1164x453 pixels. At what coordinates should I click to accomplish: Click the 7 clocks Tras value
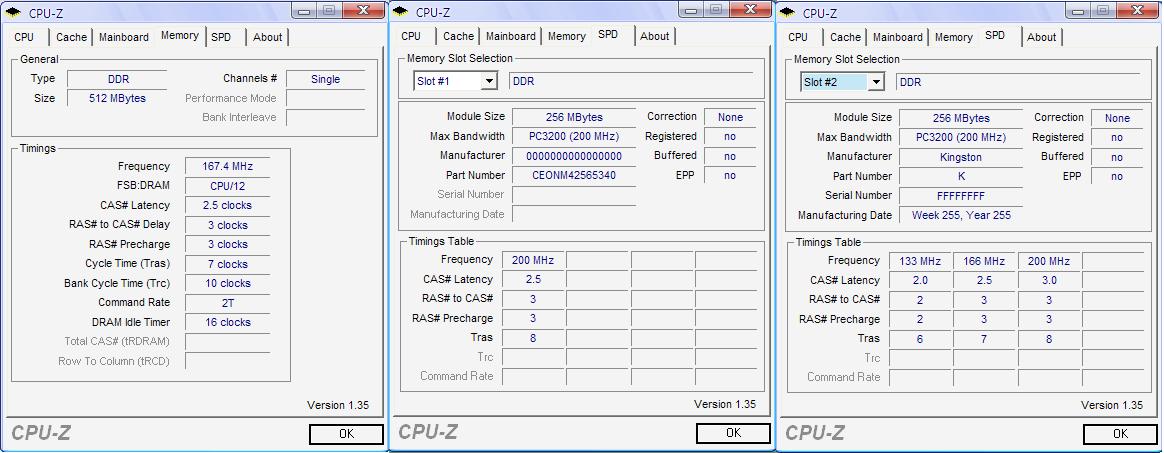pos(227,264)
